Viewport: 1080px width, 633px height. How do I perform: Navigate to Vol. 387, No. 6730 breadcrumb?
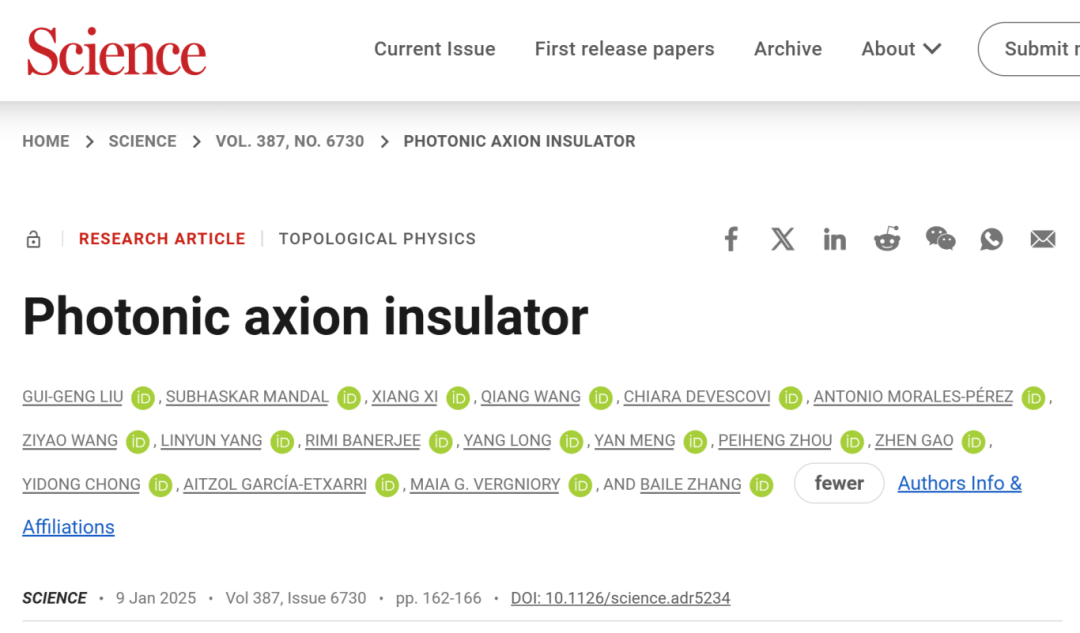289,141
